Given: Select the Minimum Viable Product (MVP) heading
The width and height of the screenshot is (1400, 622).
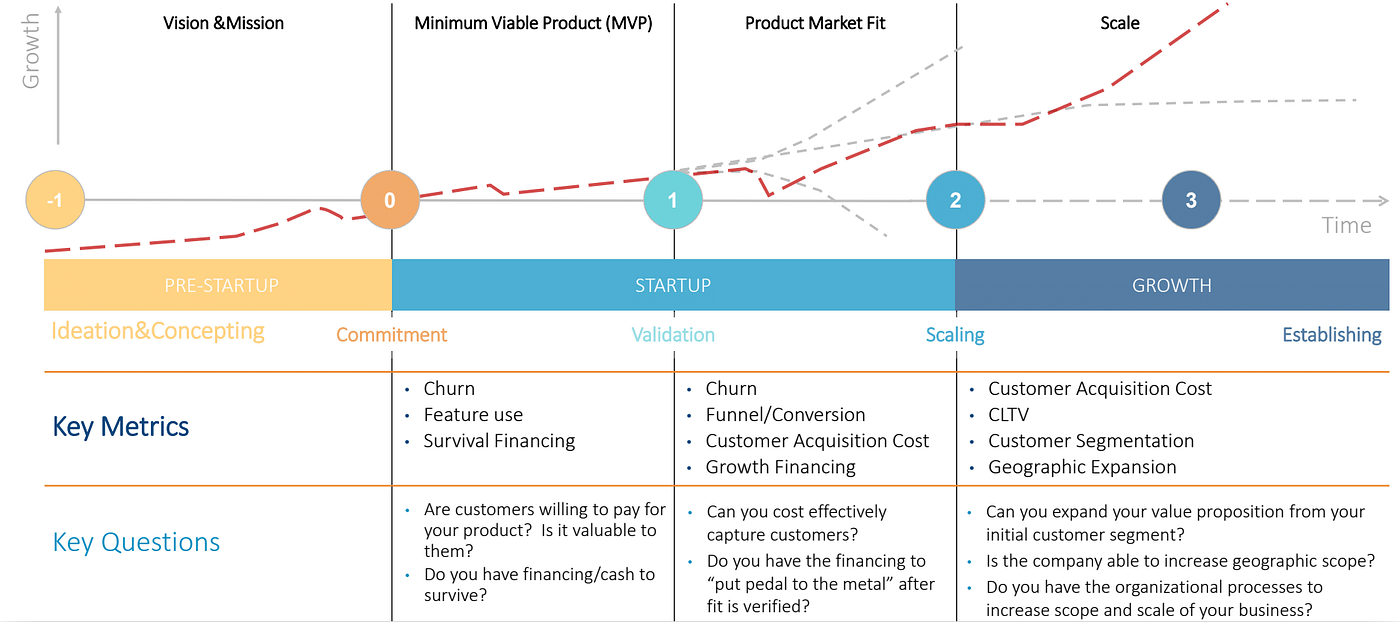Looking at the screenshot, I should (x=533, y=22).
